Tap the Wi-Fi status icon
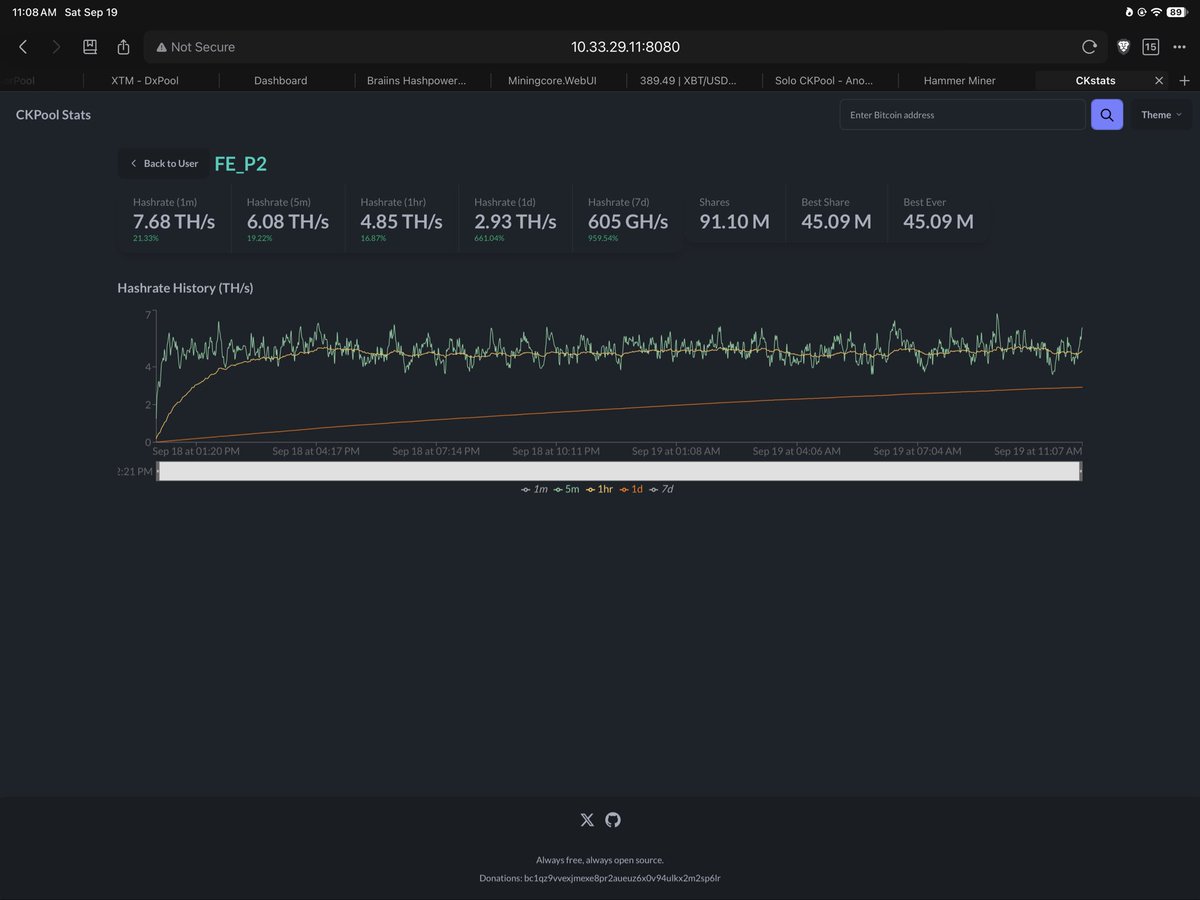This screenshot has width=1200, height=900. (x=1156, y=12)
